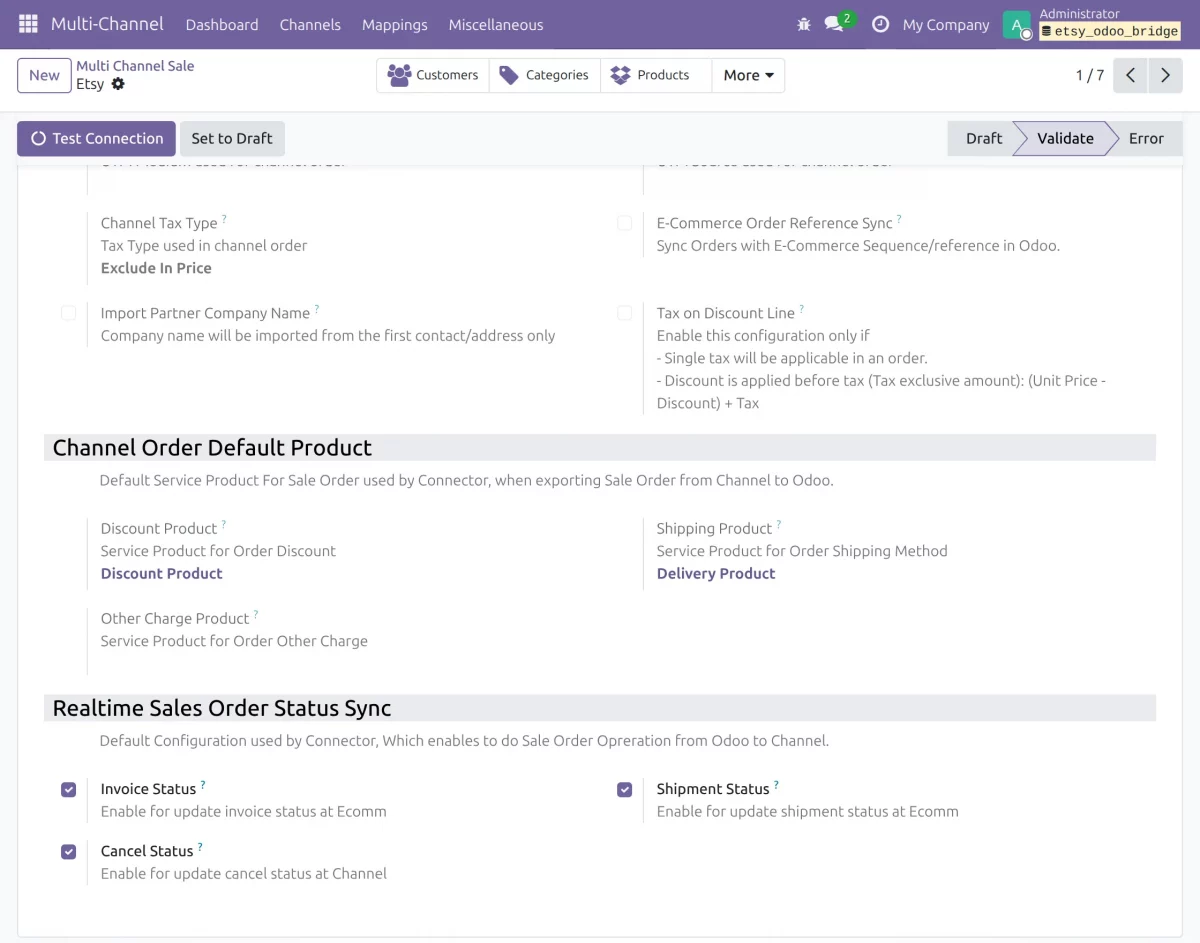Open Categories smart button
The image size is (1200, 943).
545,75
